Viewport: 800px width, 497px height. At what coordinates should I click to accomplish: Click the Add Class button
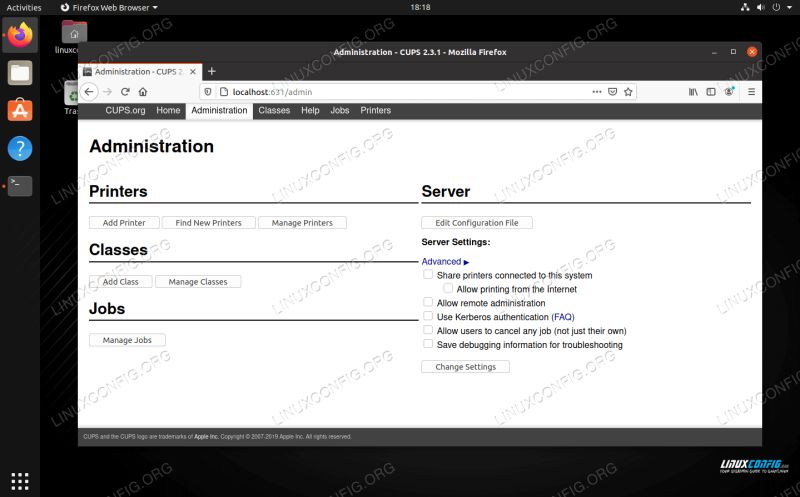120,282
